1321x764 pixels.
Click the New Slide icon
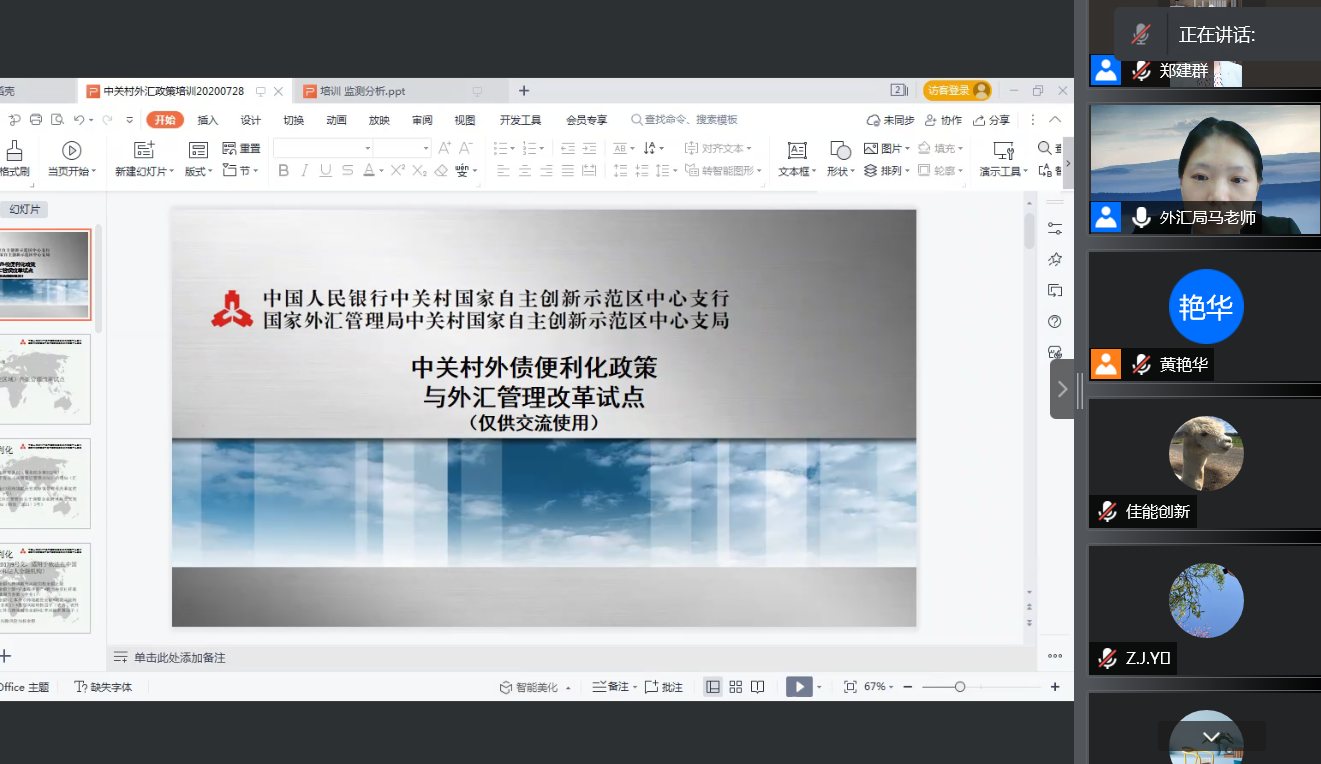(x=145, y=150)
